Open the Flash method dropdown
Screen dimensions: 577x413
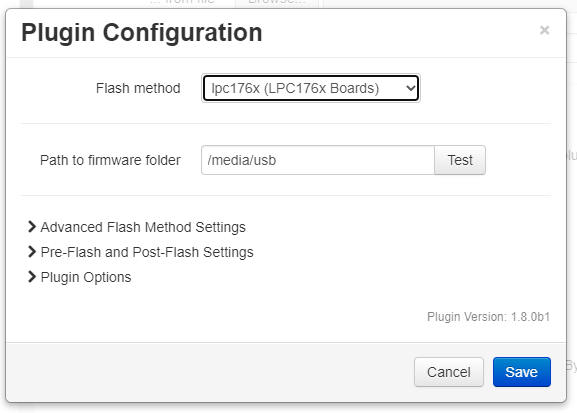coord(311,88)
